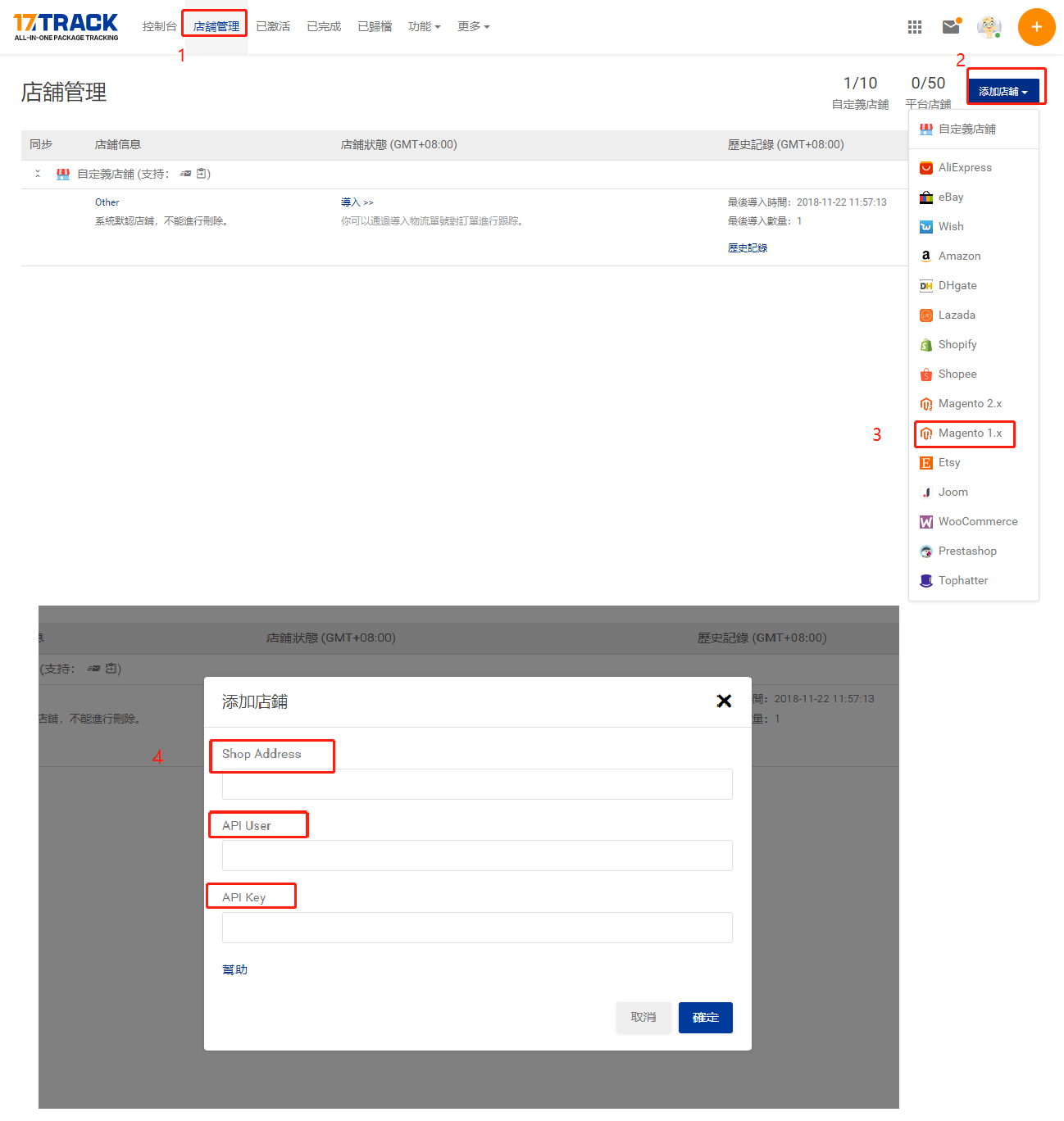Focus the Shop Address input field
This screenshot has height=1121, width=1064.
click(x=477, y=784)
